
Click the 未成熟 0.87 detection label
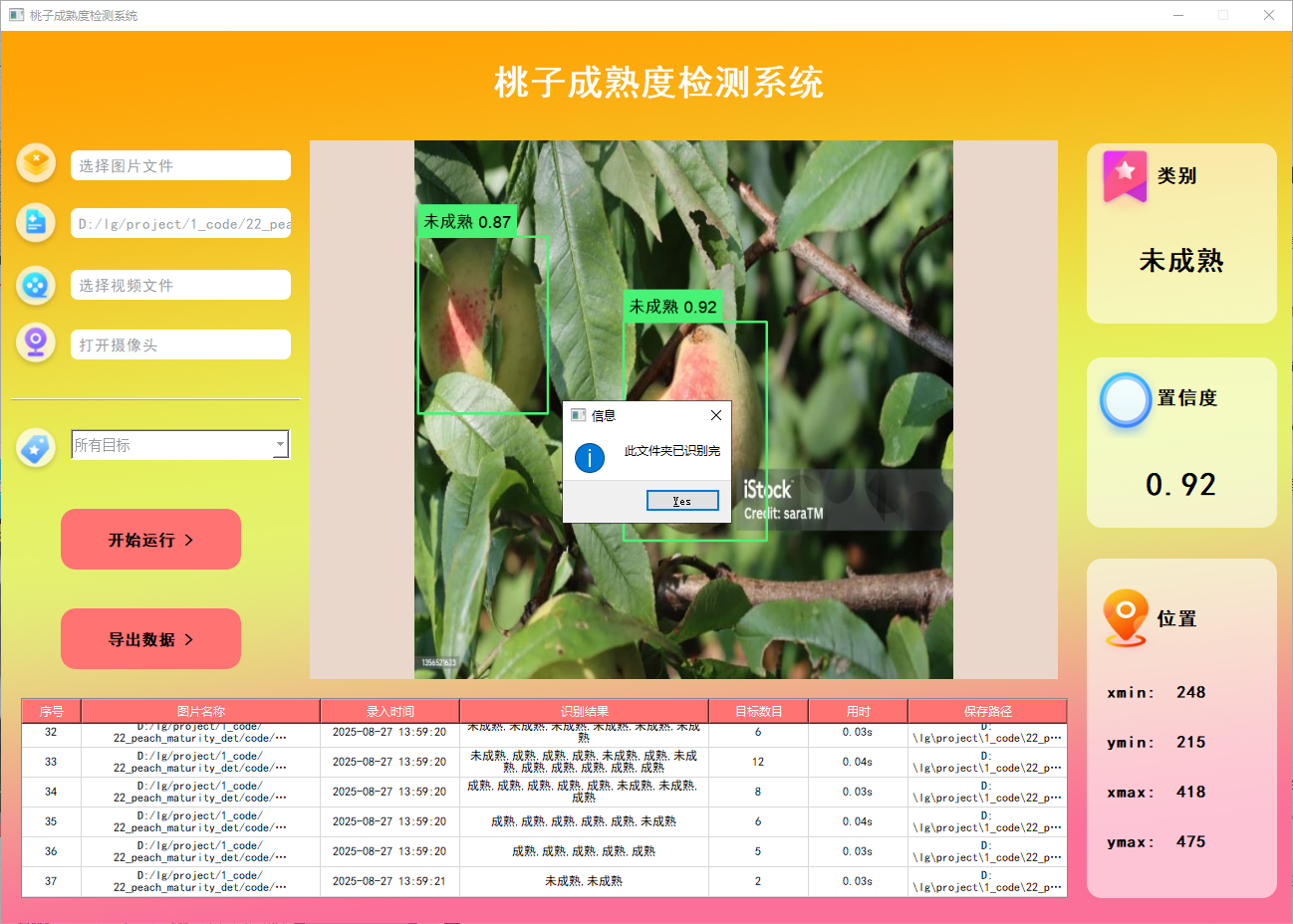tap(467, 222)
